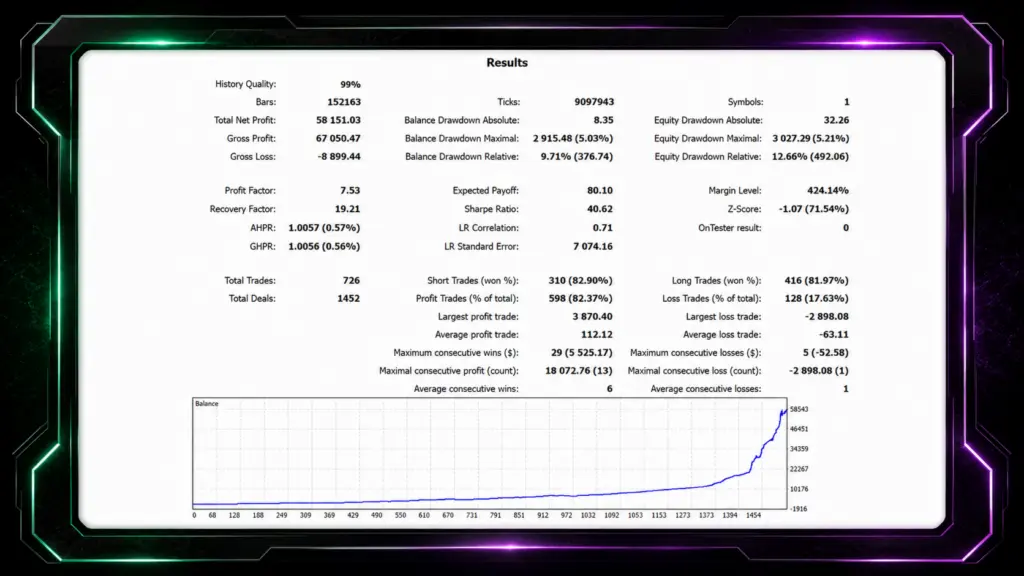
Task: Click Loss Trades value 128 (17.63%)
Action: [816, 298]
